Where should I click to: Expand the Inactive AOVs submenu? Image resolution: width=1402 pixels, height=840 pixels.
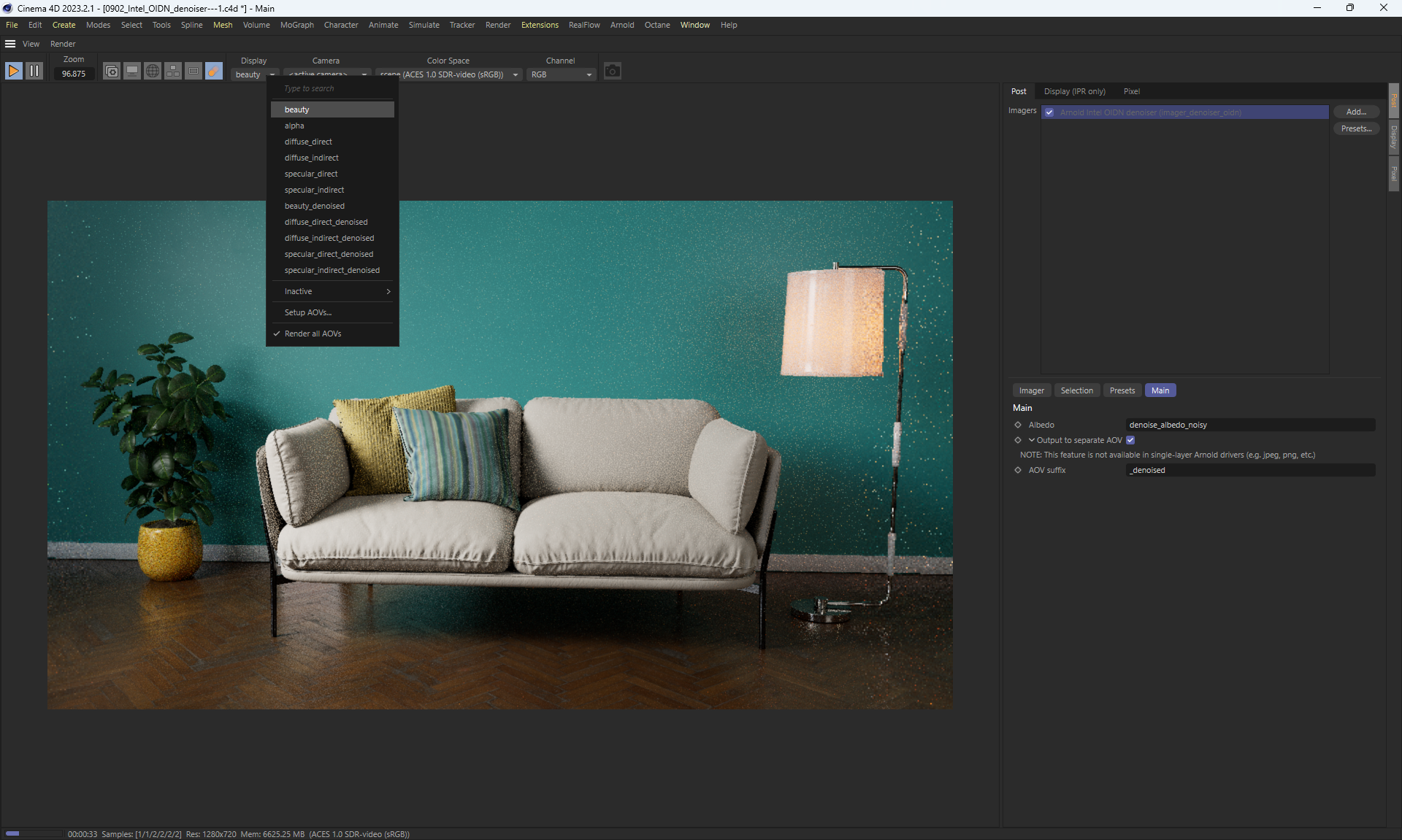(332, 291)
